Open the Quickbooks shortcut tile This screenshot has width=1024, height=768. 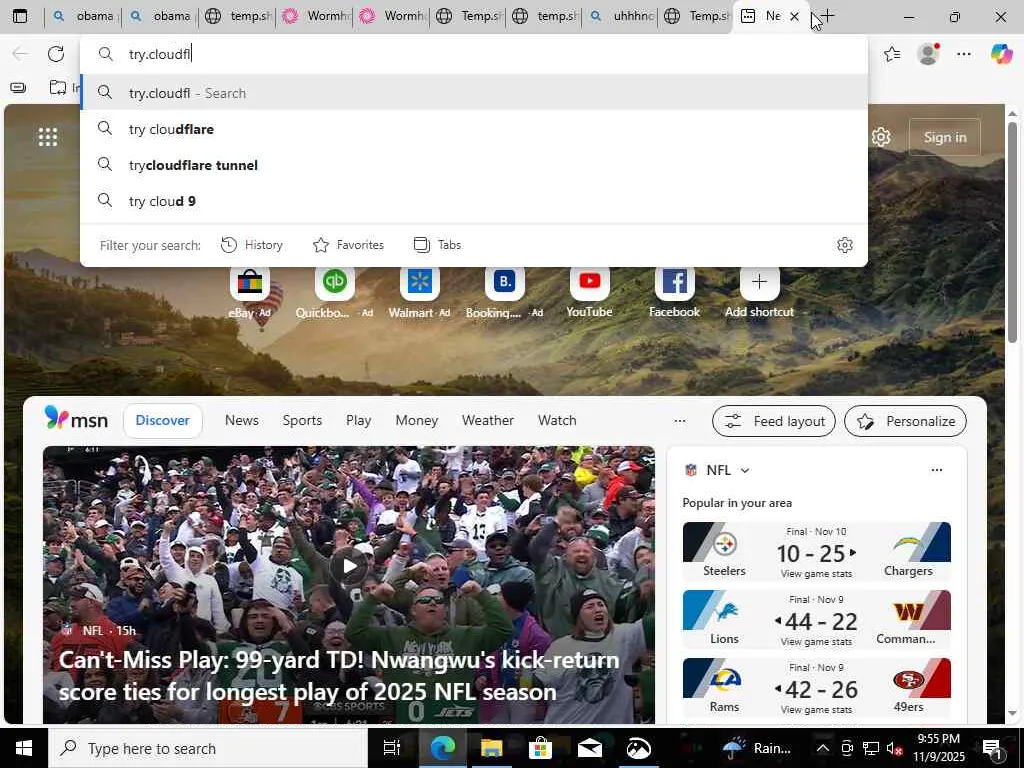tap(334, 292)
